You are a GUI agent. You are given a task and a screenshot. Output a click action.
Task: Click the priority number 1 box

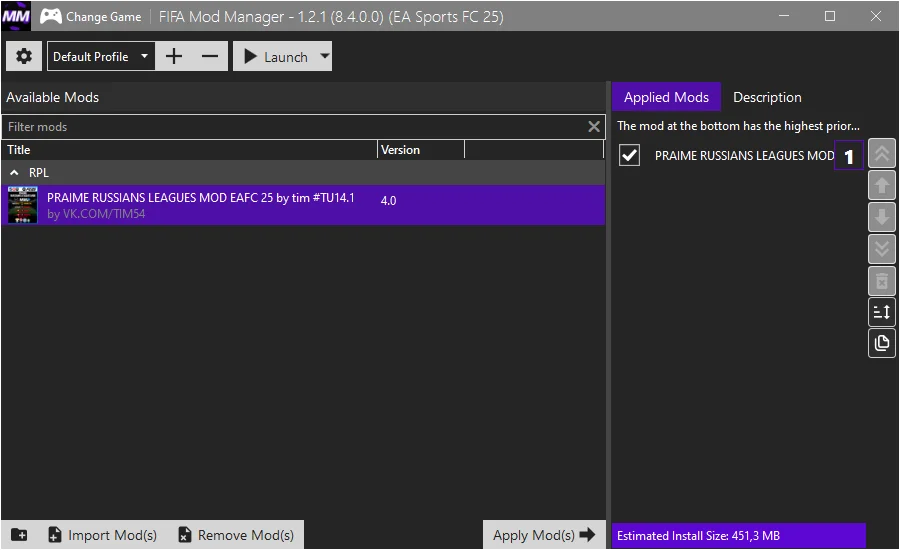[x=849, y=156]
